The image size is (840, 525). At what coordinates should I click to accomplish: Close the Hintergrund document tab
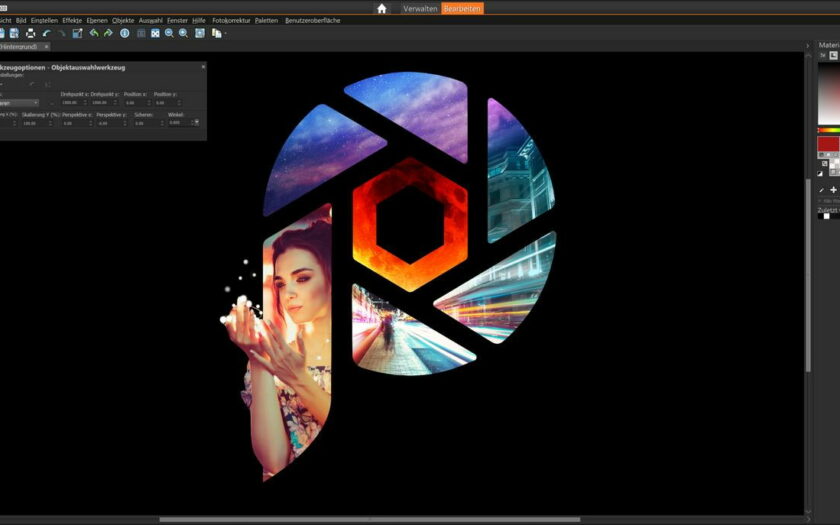(x=47, y=47)
